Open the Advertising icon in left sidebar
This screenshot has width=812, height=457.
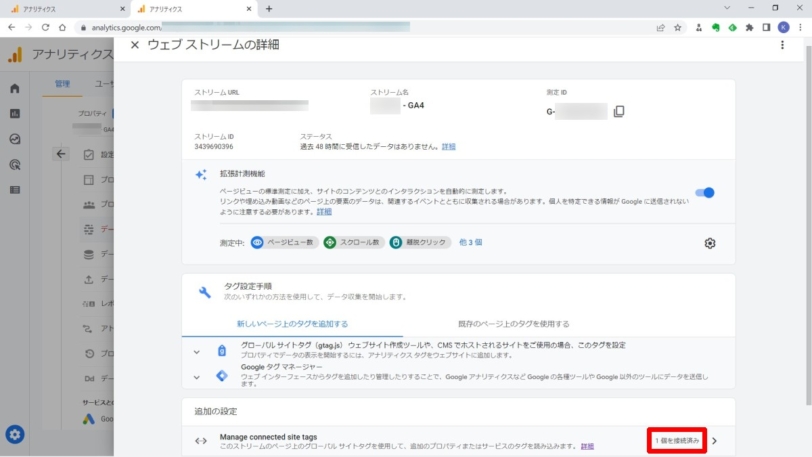pos(14,165)
